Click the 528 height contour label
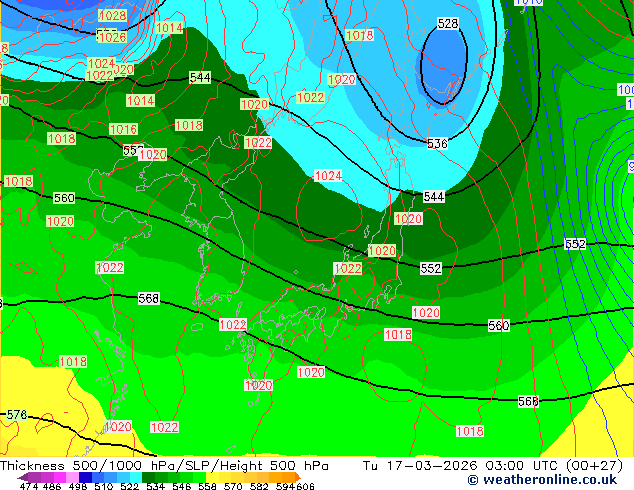 [x=448, y=23]
